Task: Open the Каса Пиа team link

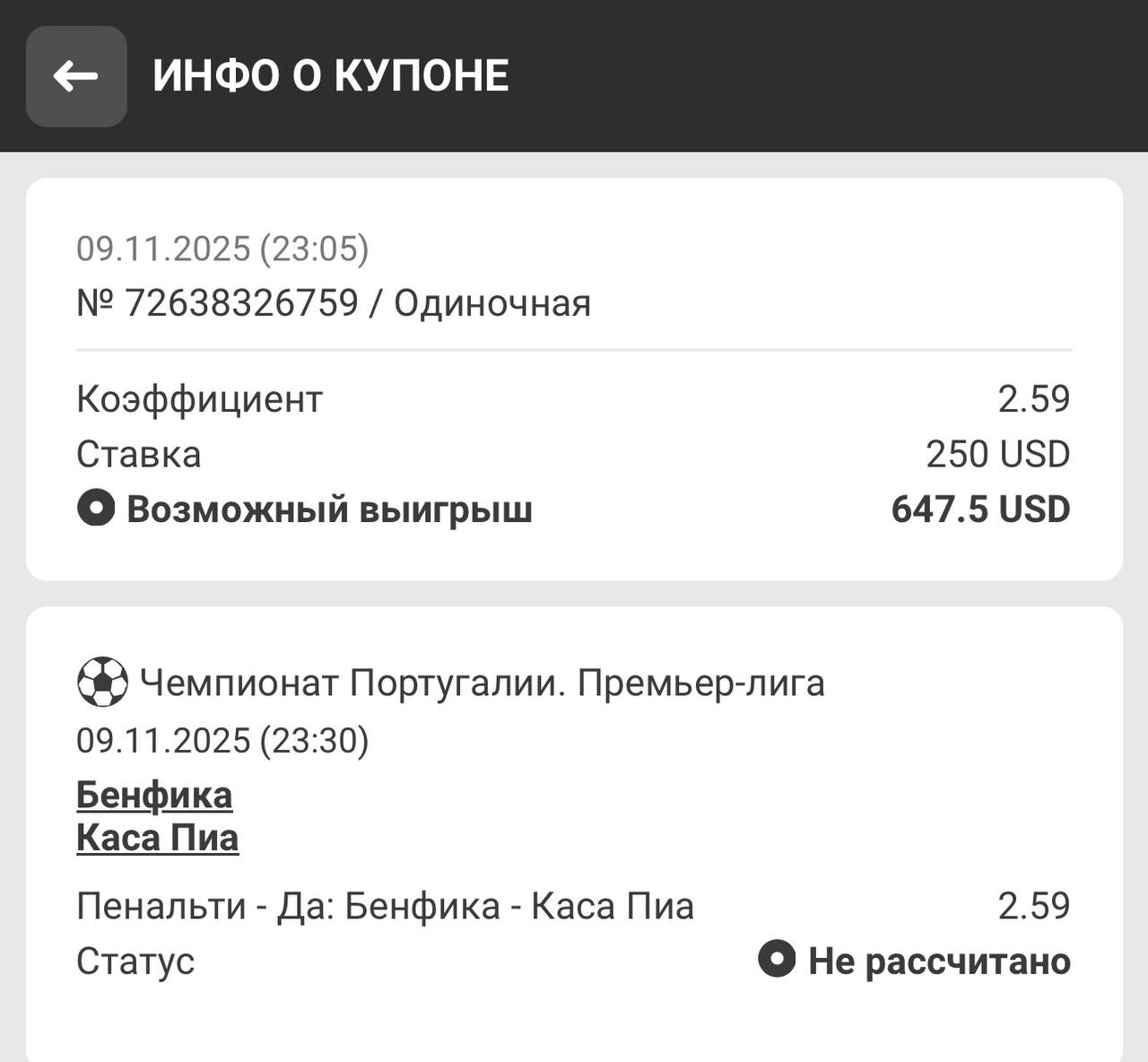Action: click(158, 838)
